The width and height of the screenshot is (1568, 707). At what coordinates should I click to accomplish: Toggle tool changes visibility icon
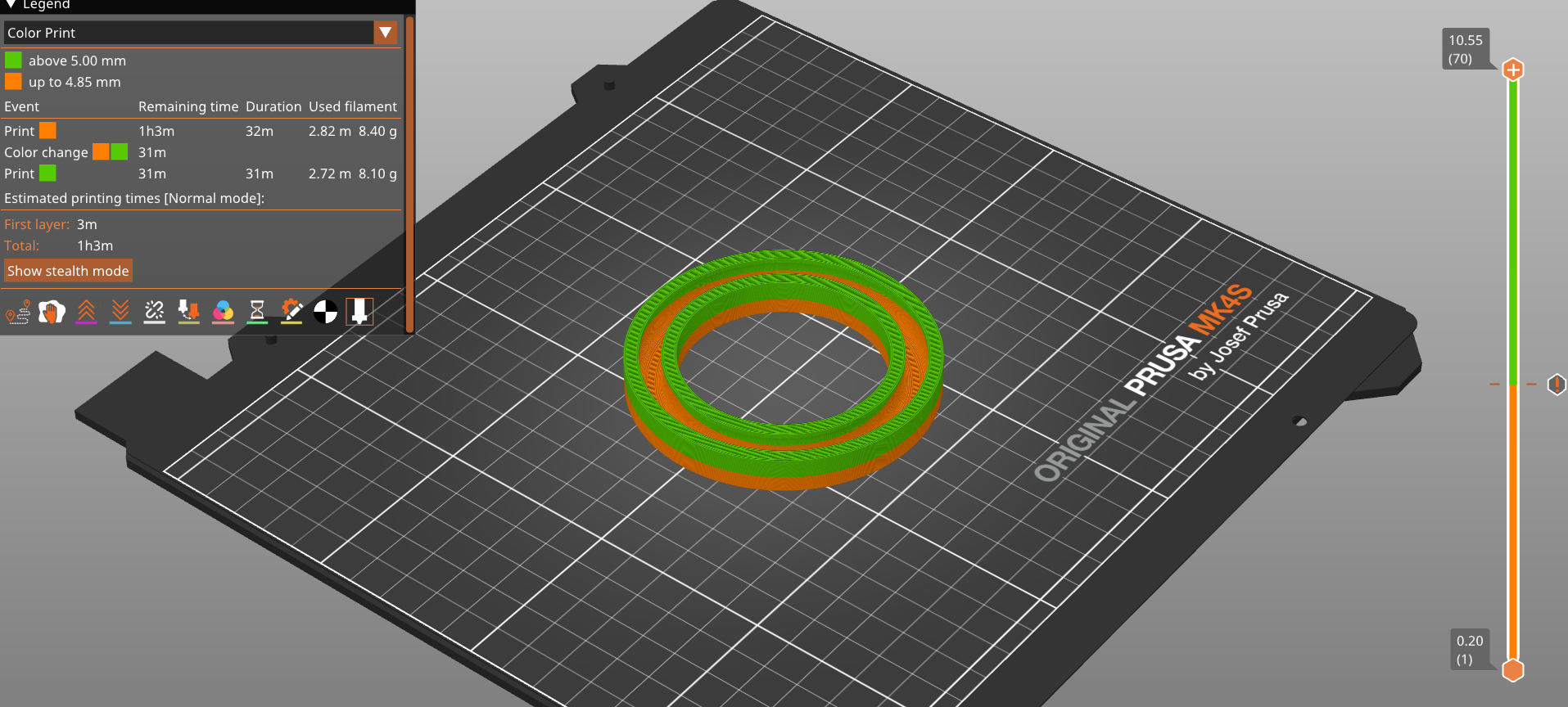[188, 312]
